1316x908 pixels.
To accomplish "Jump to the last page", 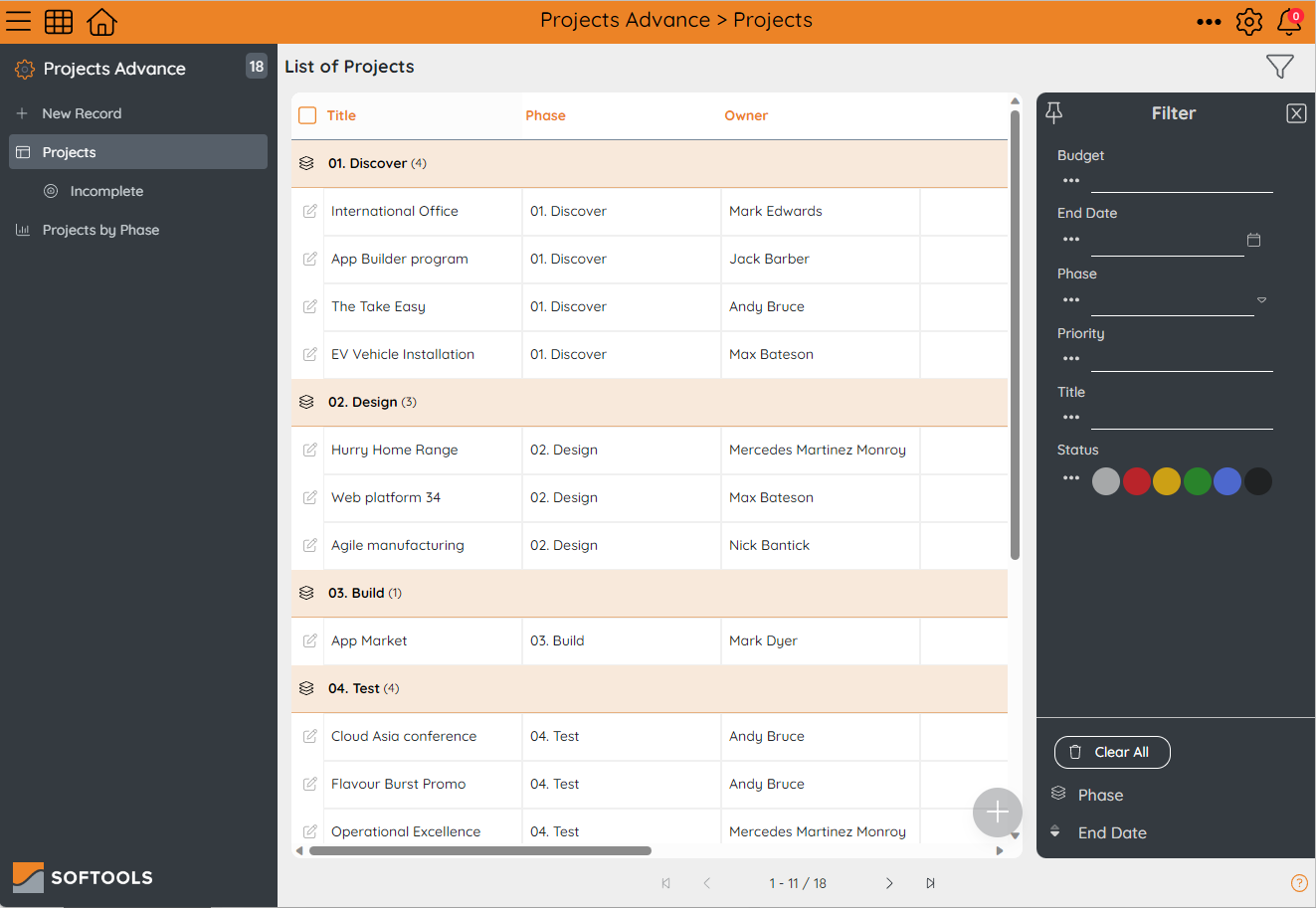I will tap(930, 883).
